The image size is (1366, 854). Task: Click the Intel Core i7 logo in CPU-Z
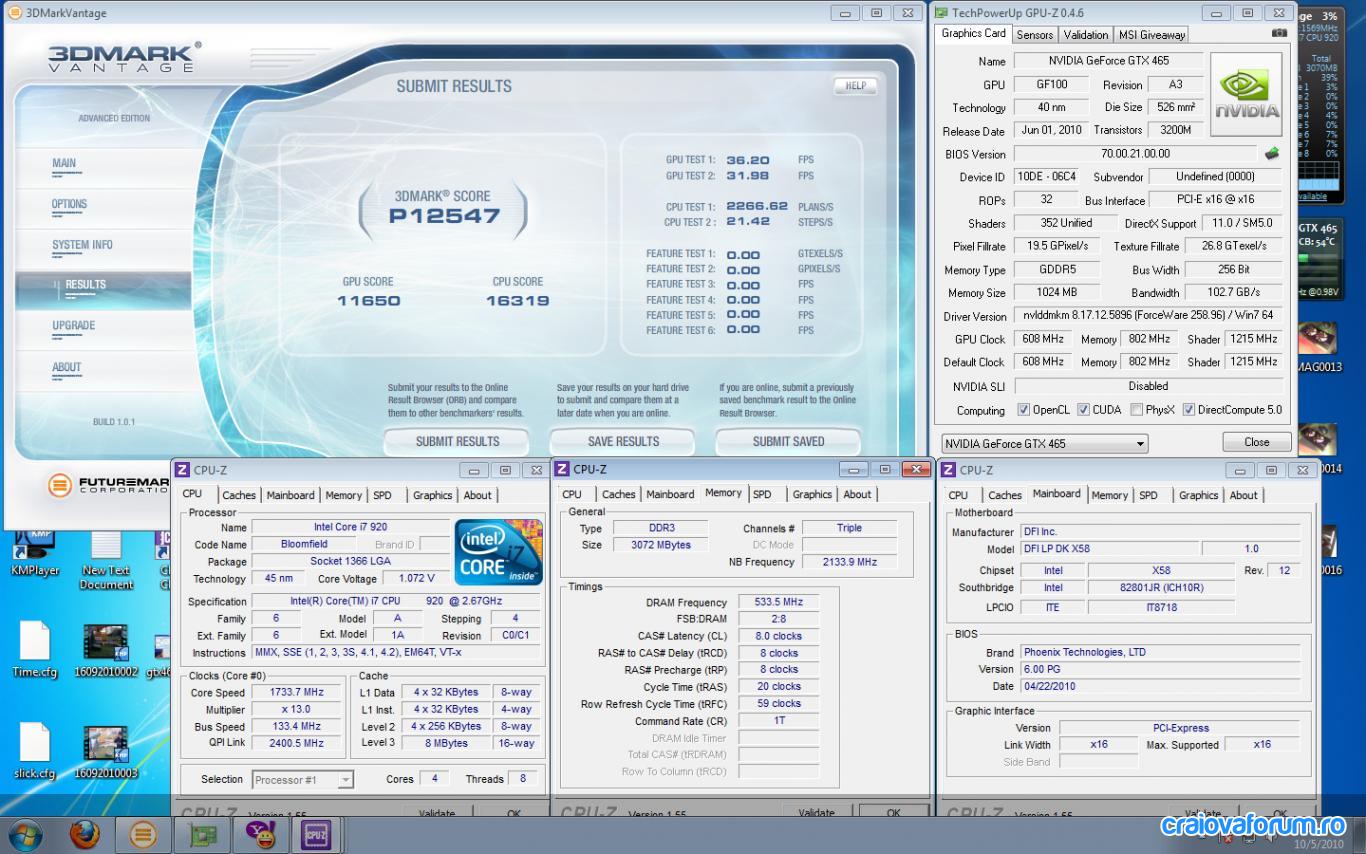[499, 551]
